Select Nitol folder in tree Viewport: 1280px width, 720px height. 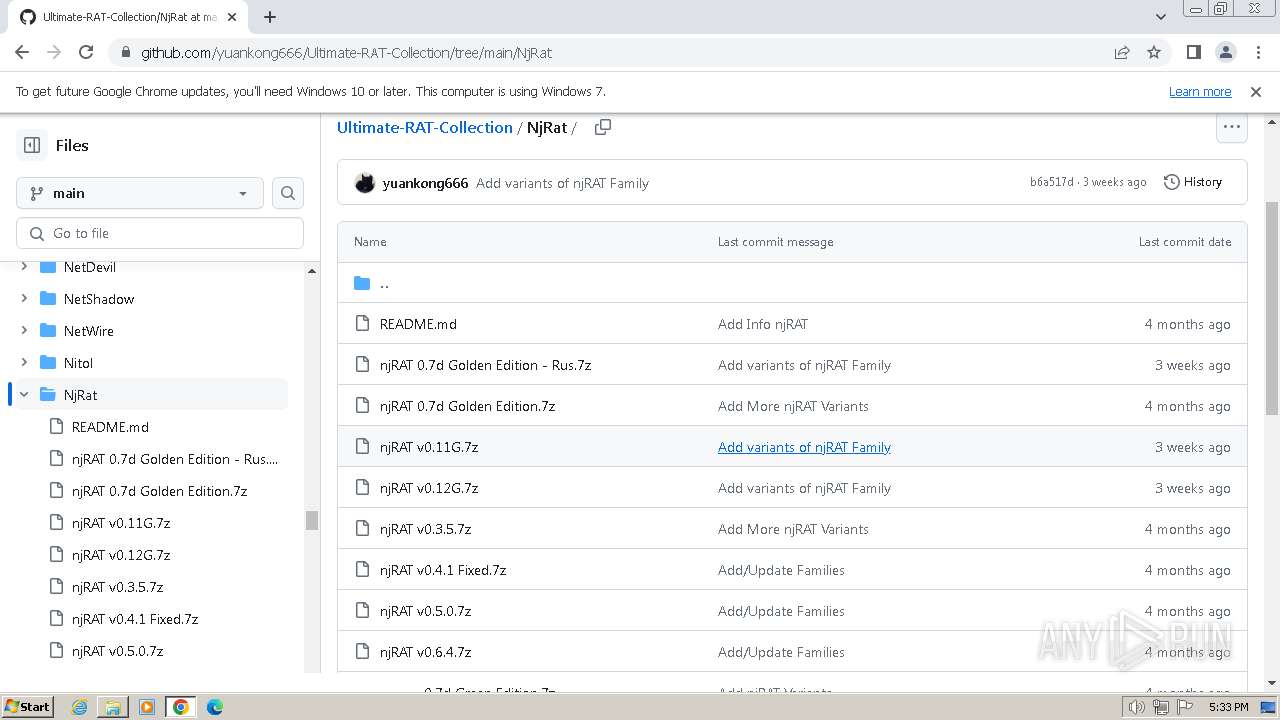point(78,363)
